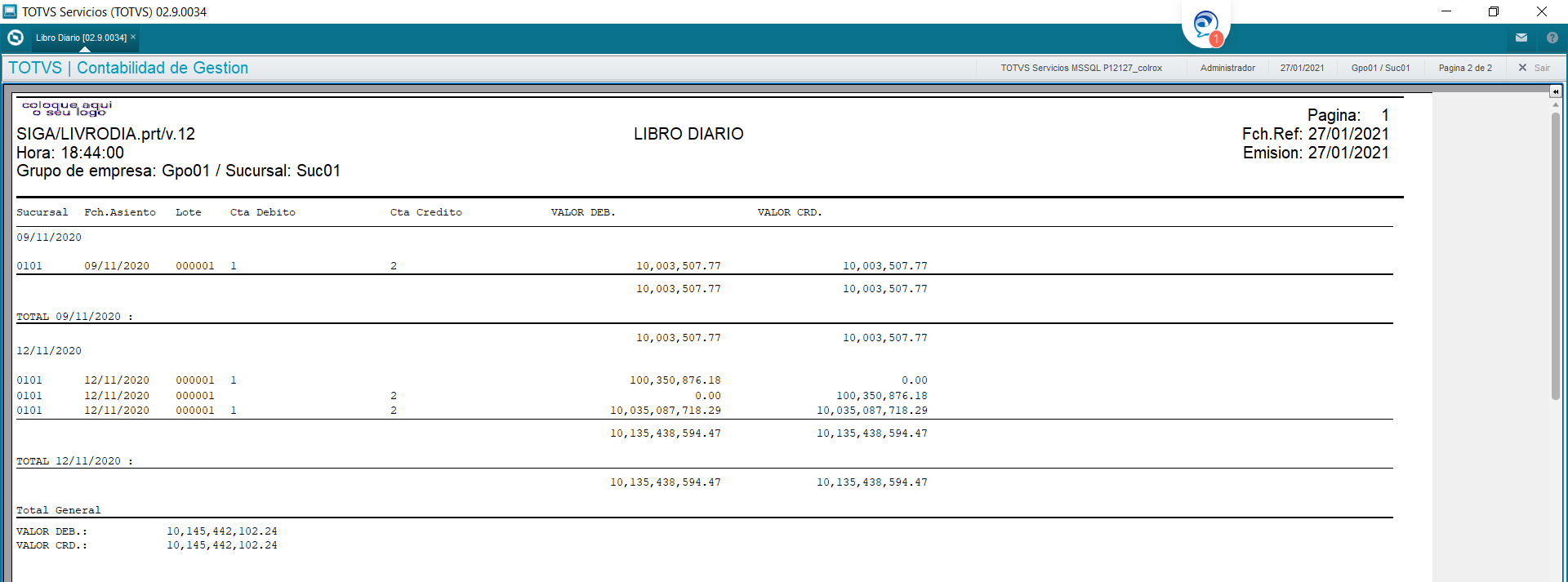
Task: Click the vertical scrollbar thumb
Action: (1556, 256)
